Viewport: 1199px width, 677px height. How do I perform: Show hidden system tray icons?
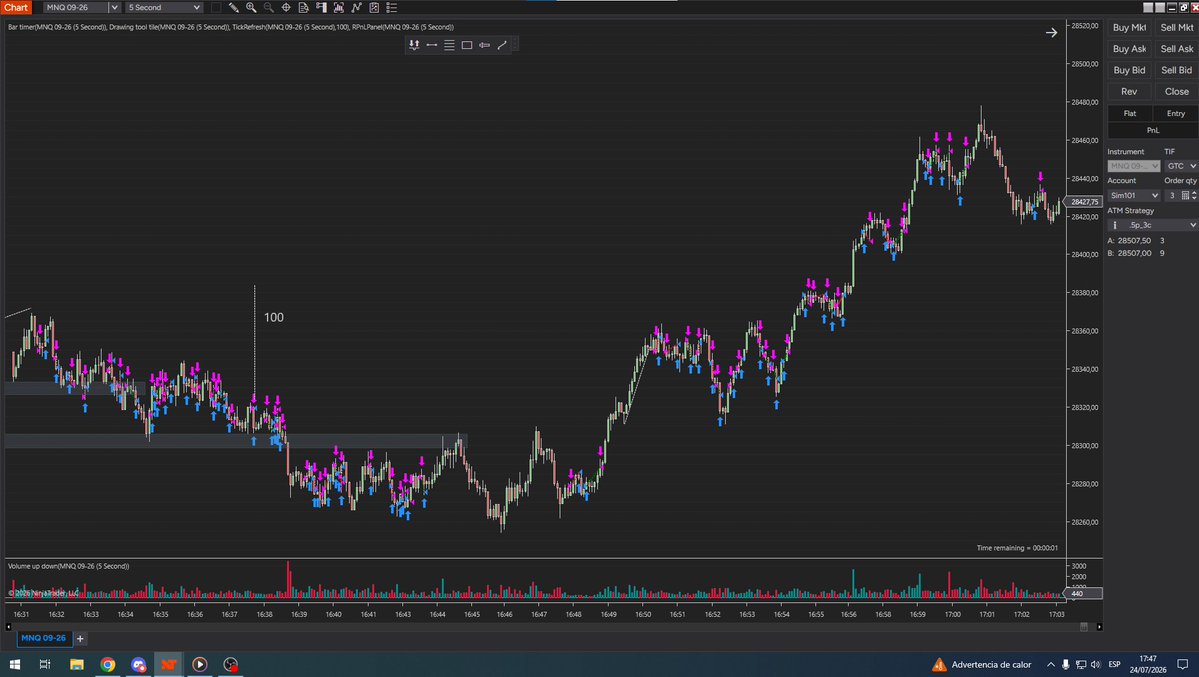1051,665
